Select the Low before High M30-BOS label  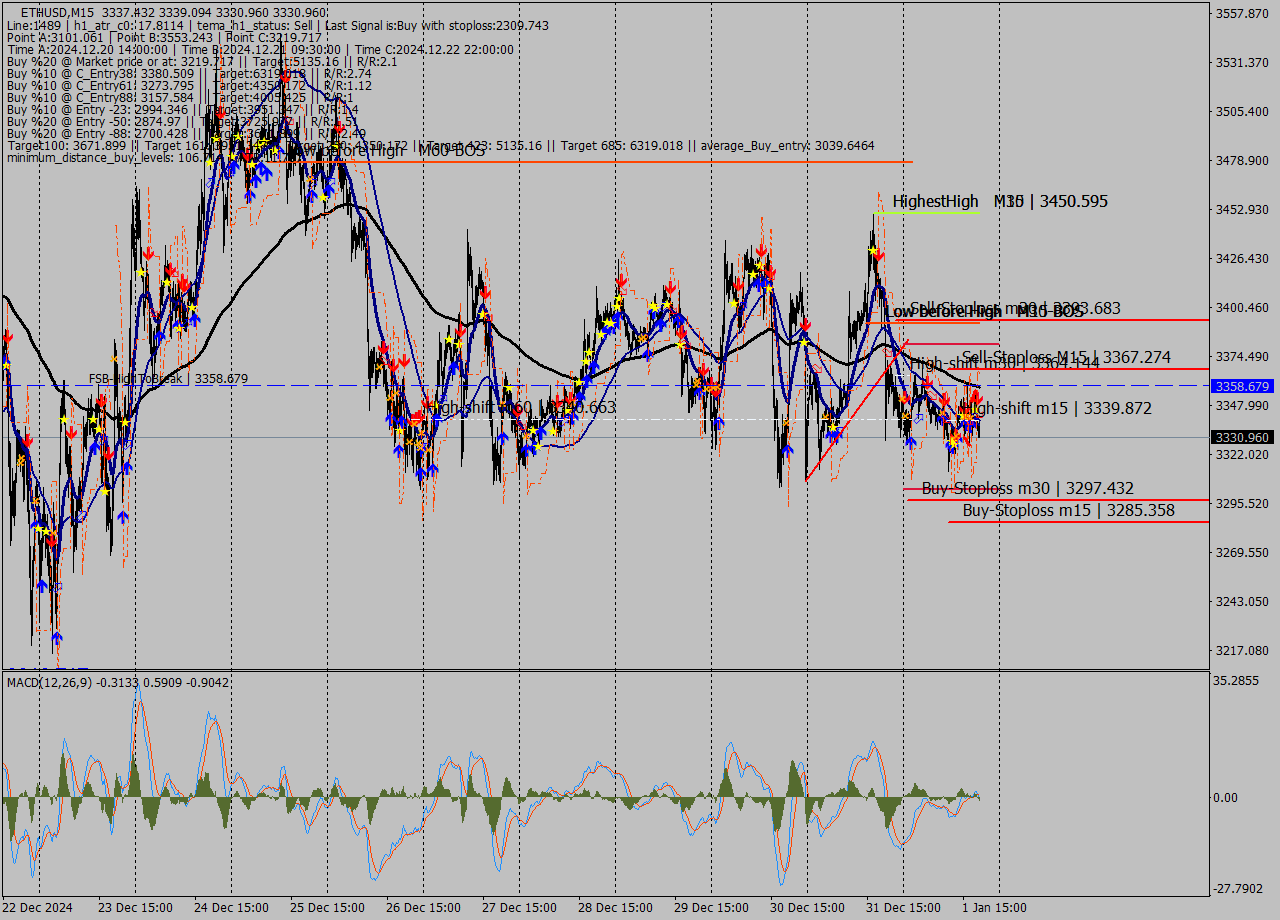(984, 312)
